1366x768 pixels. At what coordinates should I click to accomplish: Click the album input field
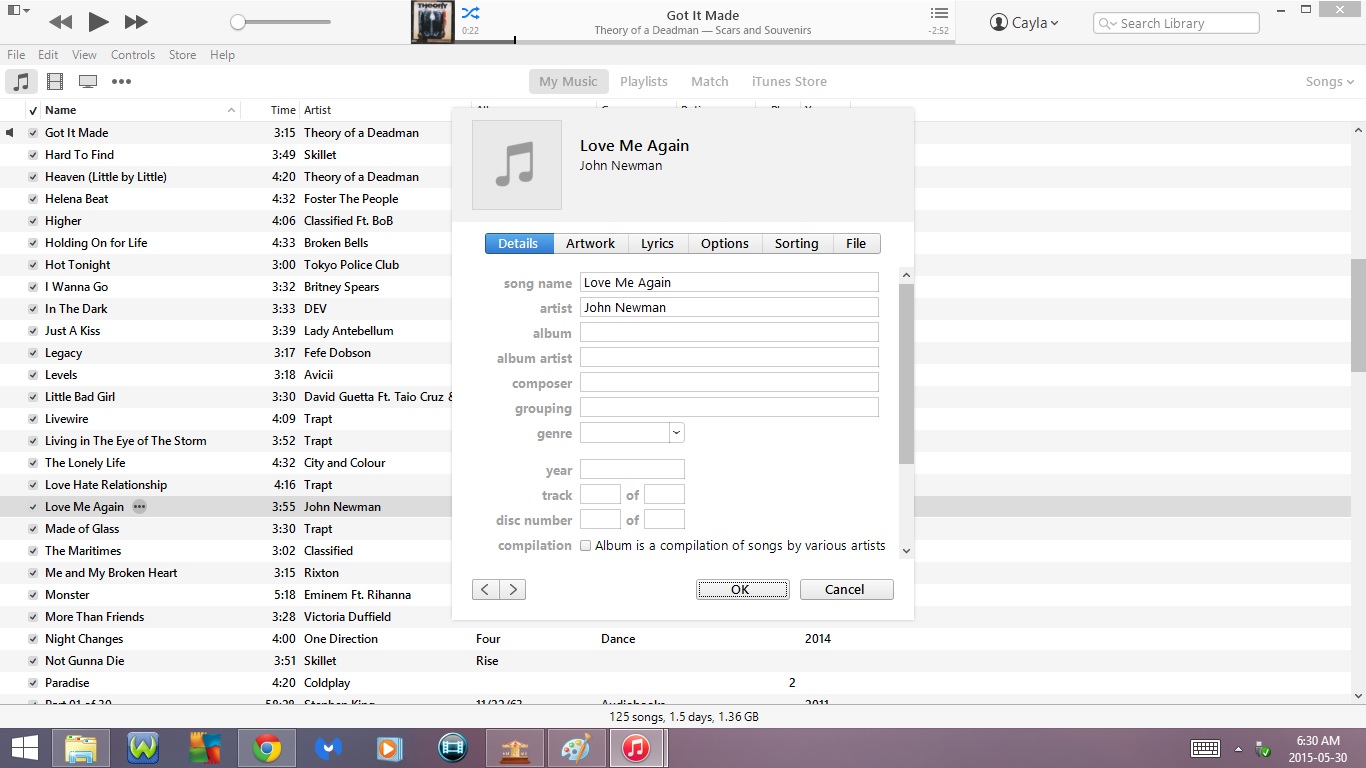[x=729, y=332]
